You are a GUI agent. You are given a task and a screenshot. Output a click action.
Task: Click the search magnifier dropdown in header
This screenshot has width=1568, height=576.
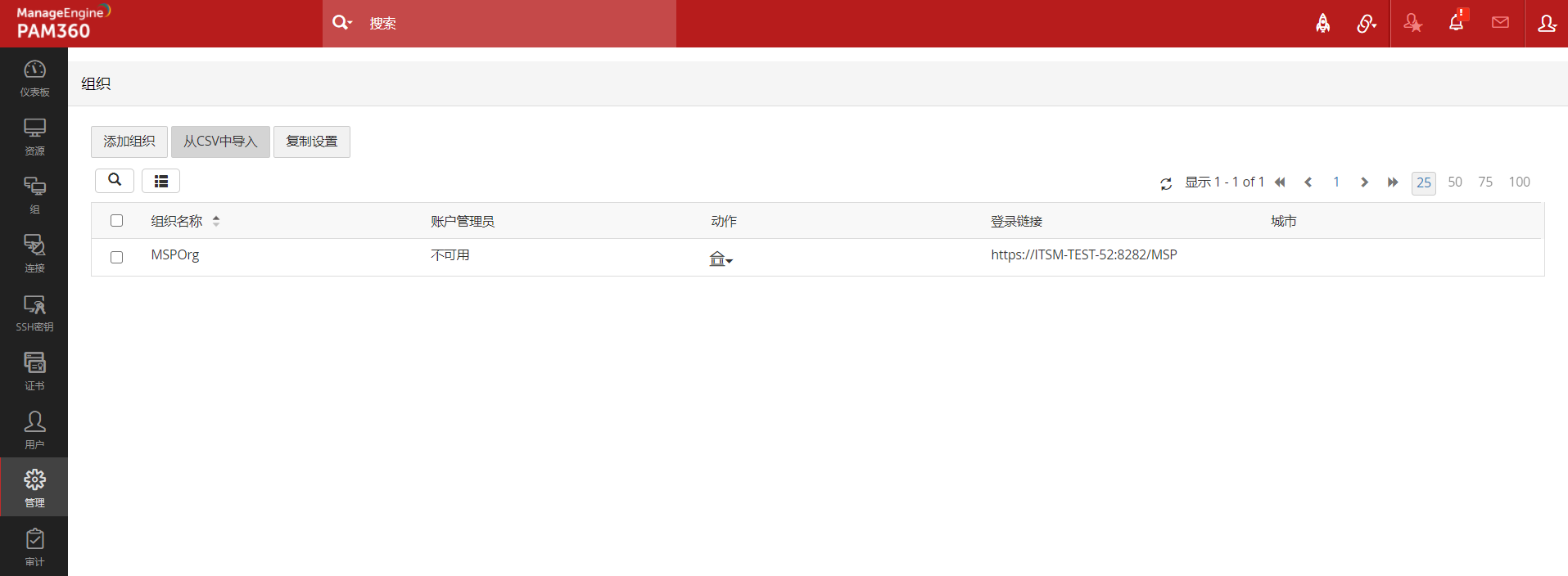tap(341, 22)
